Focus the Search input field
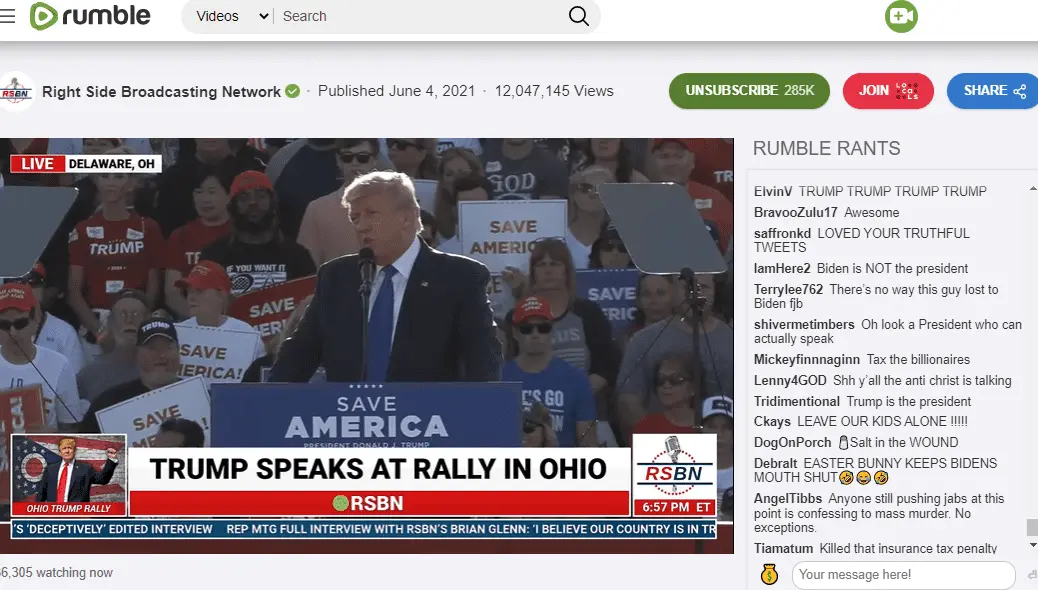The width and height of the screenshot is (1038, 590). click(420, 16)
